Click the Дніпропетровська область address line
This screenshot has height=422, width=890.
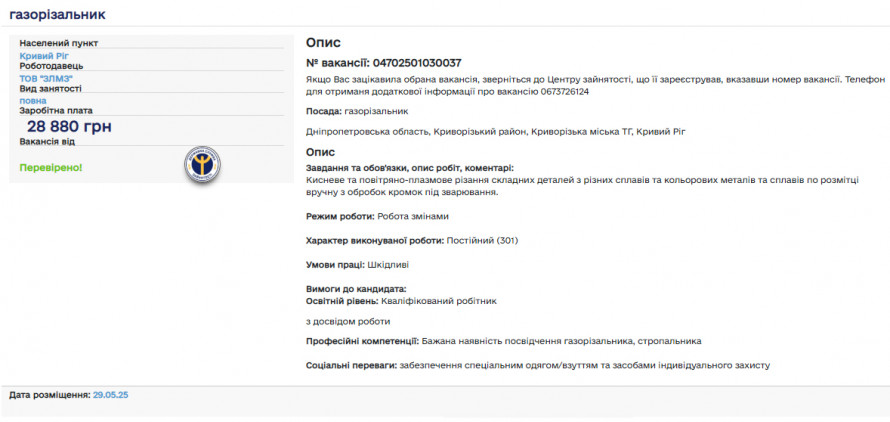496,131
